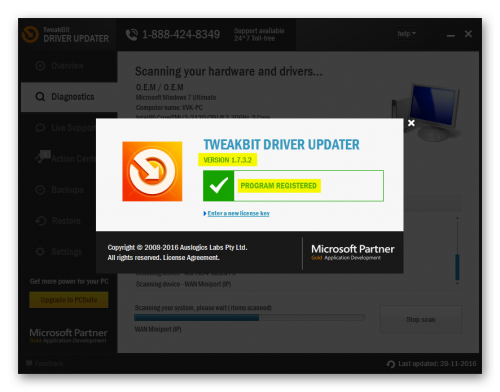
Task: Open Settings gear in sidebar
Action: pos(40,252)
